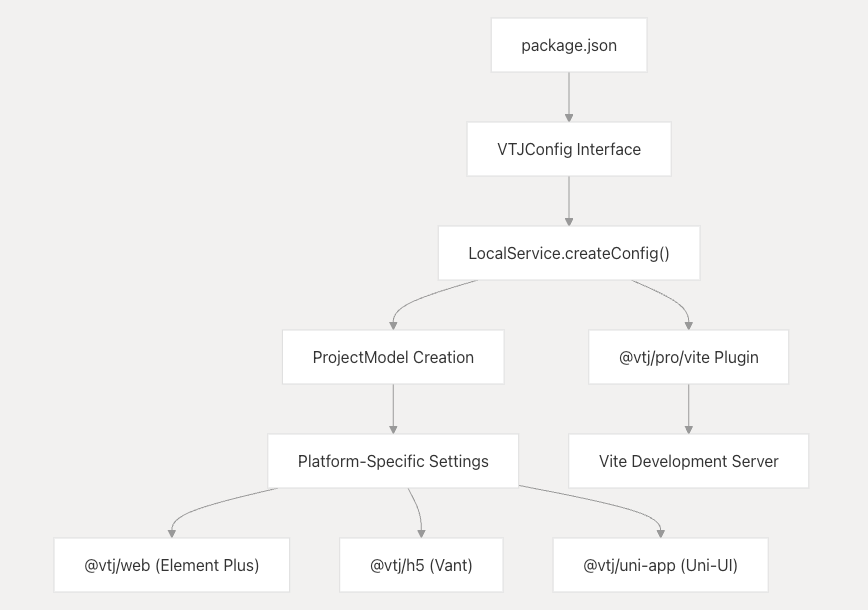Click arrowhead entering @vtj/web (Element Plus)
The height and width of the screenshot is (610, 868).
[x=172, y=534]
